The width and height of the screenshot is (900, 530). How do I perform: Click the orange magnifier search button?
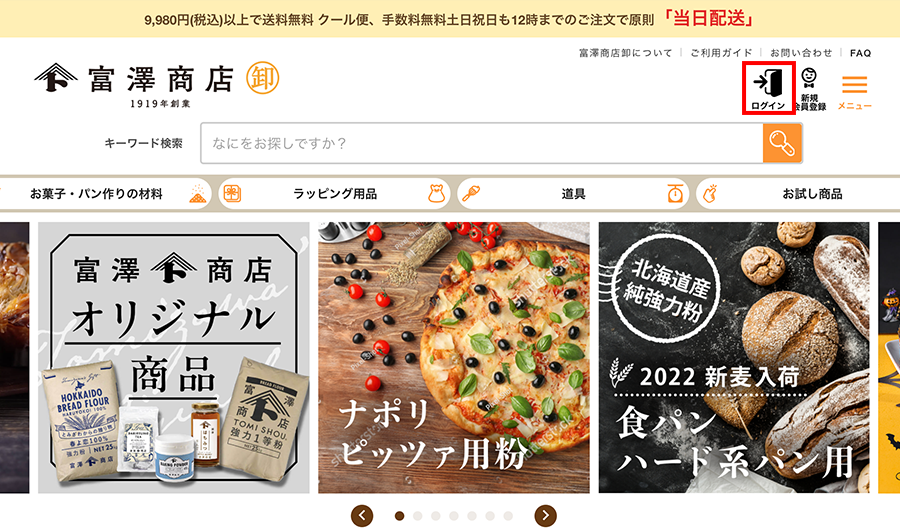coord(782,143)
